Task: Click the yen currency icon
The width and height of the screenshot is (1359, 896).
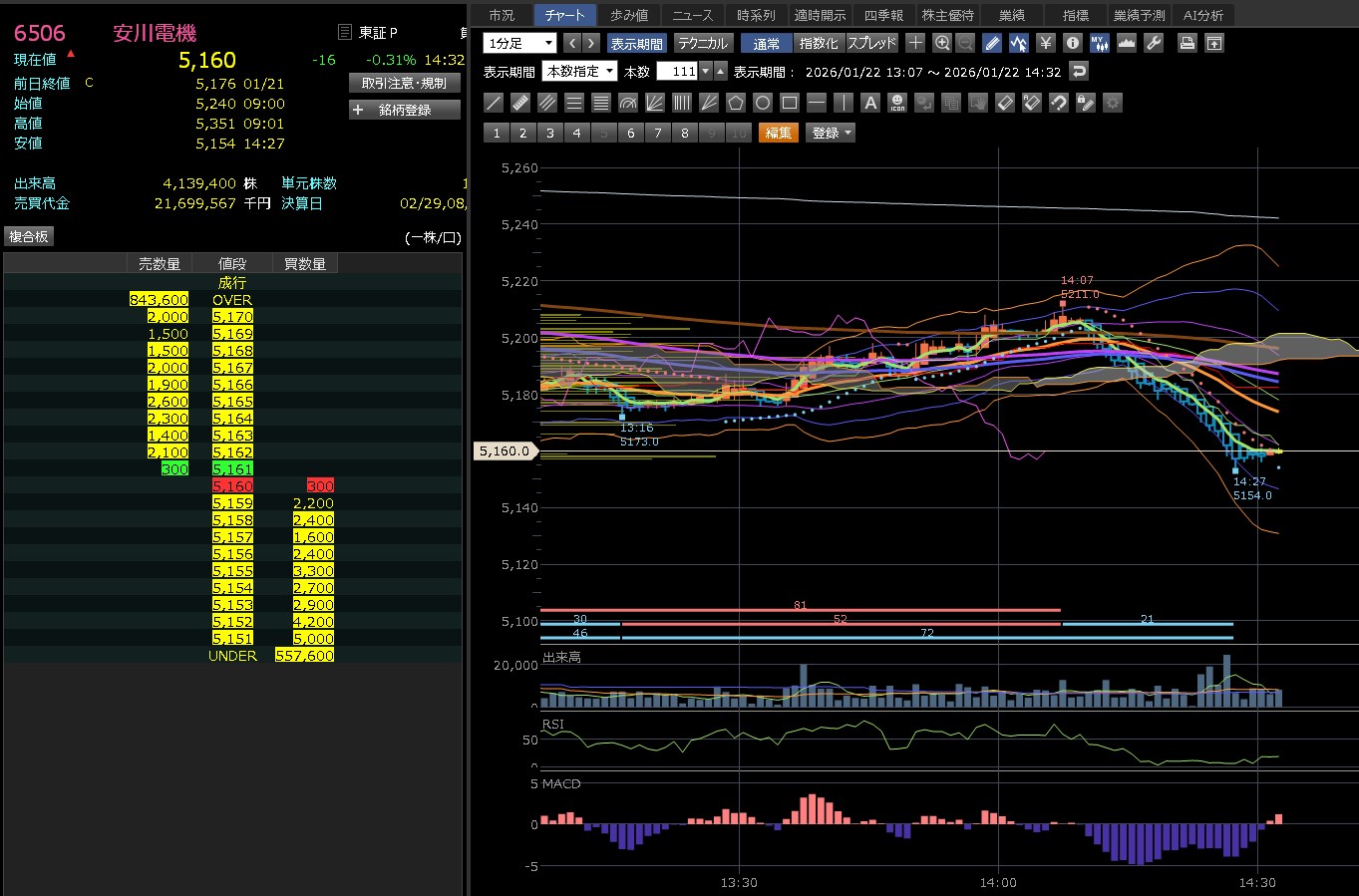Action: click(1045, 43)
